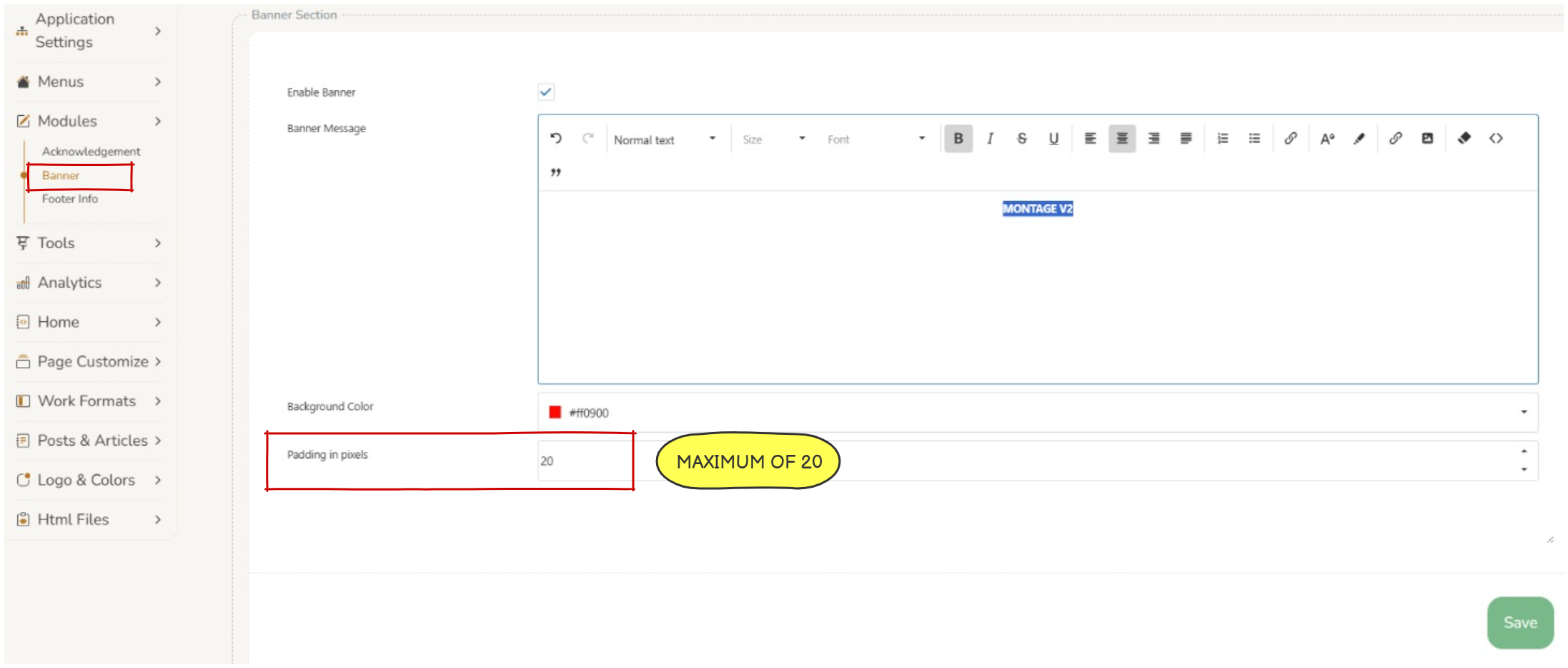Image resolution: width=1568 pixels, height=668 pixels.
Task: Click the Save button
Action: [1520, 622]
